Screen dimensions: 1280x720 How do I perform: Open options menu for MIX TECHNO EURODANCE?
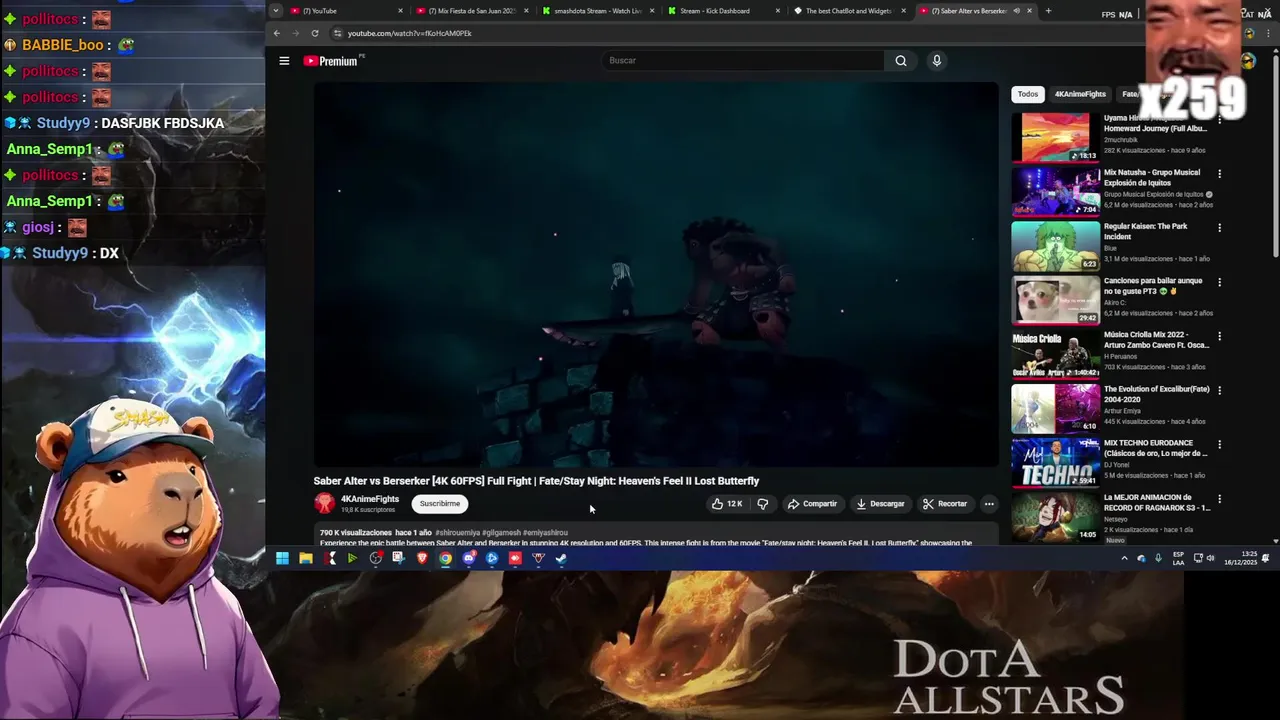[1219, 444]
